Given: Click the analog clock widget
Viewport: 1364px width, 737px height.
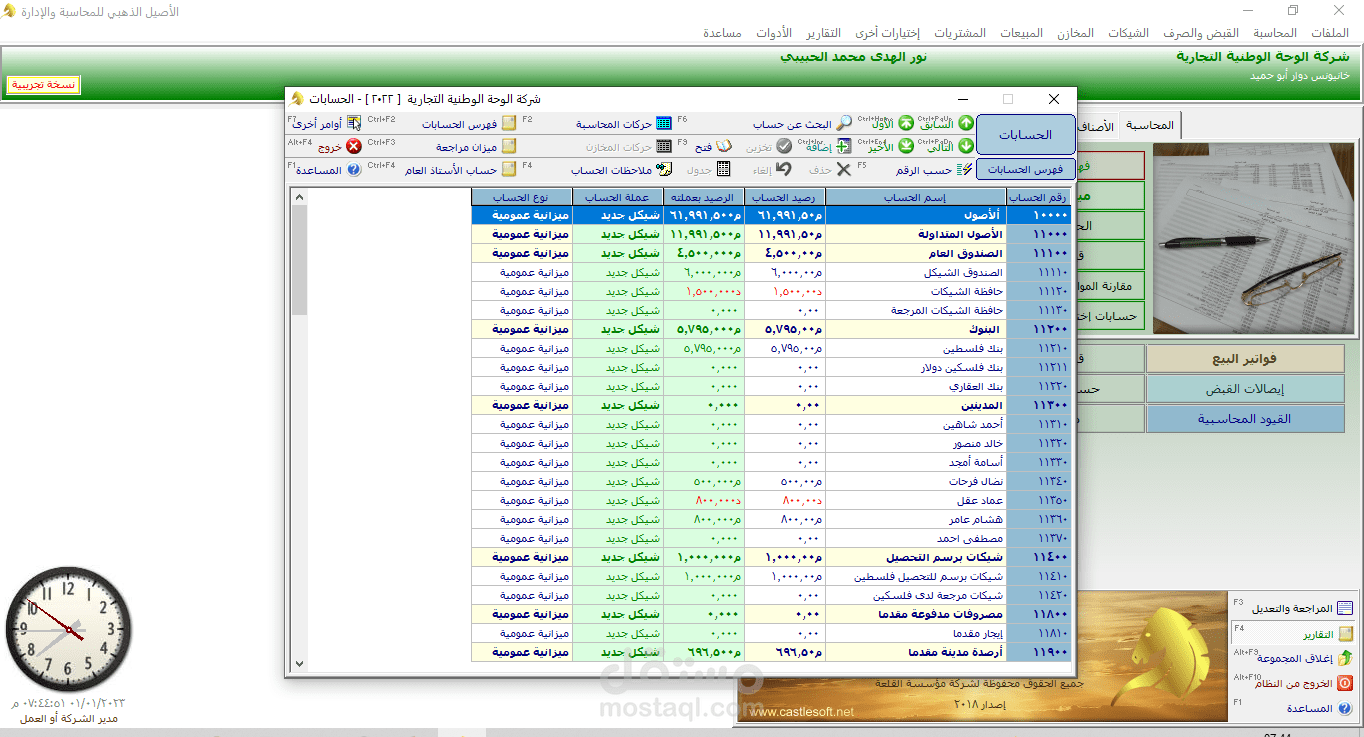Looking at the screenshot, I should 69,630.
